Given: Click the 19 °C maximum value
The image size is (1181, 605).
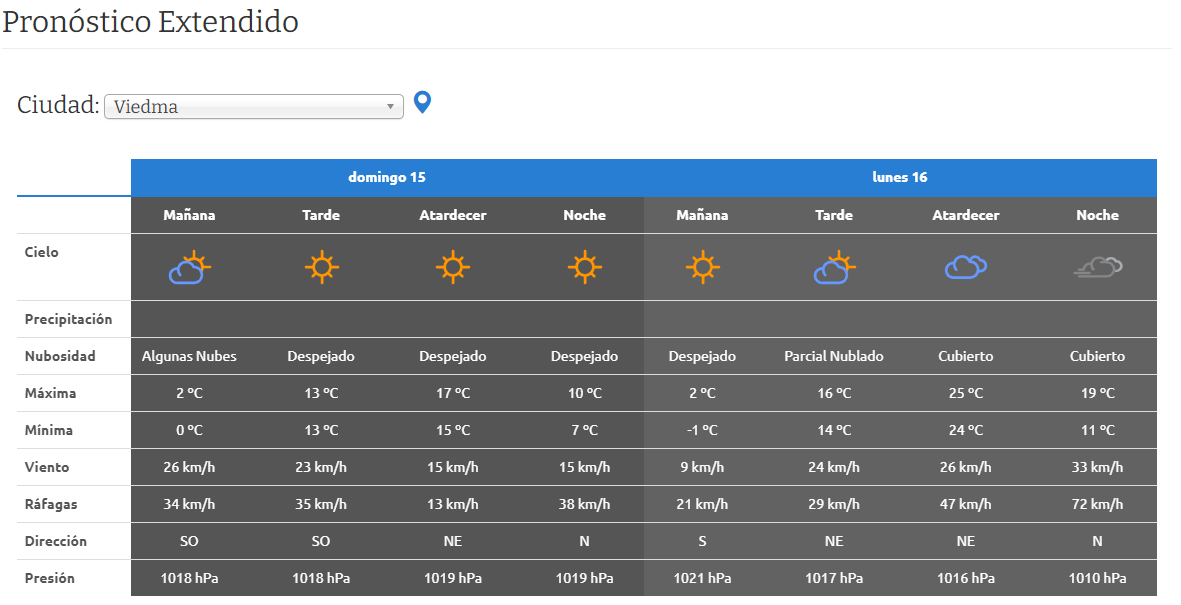Looking at the screenshot, I should [1097, 393].
